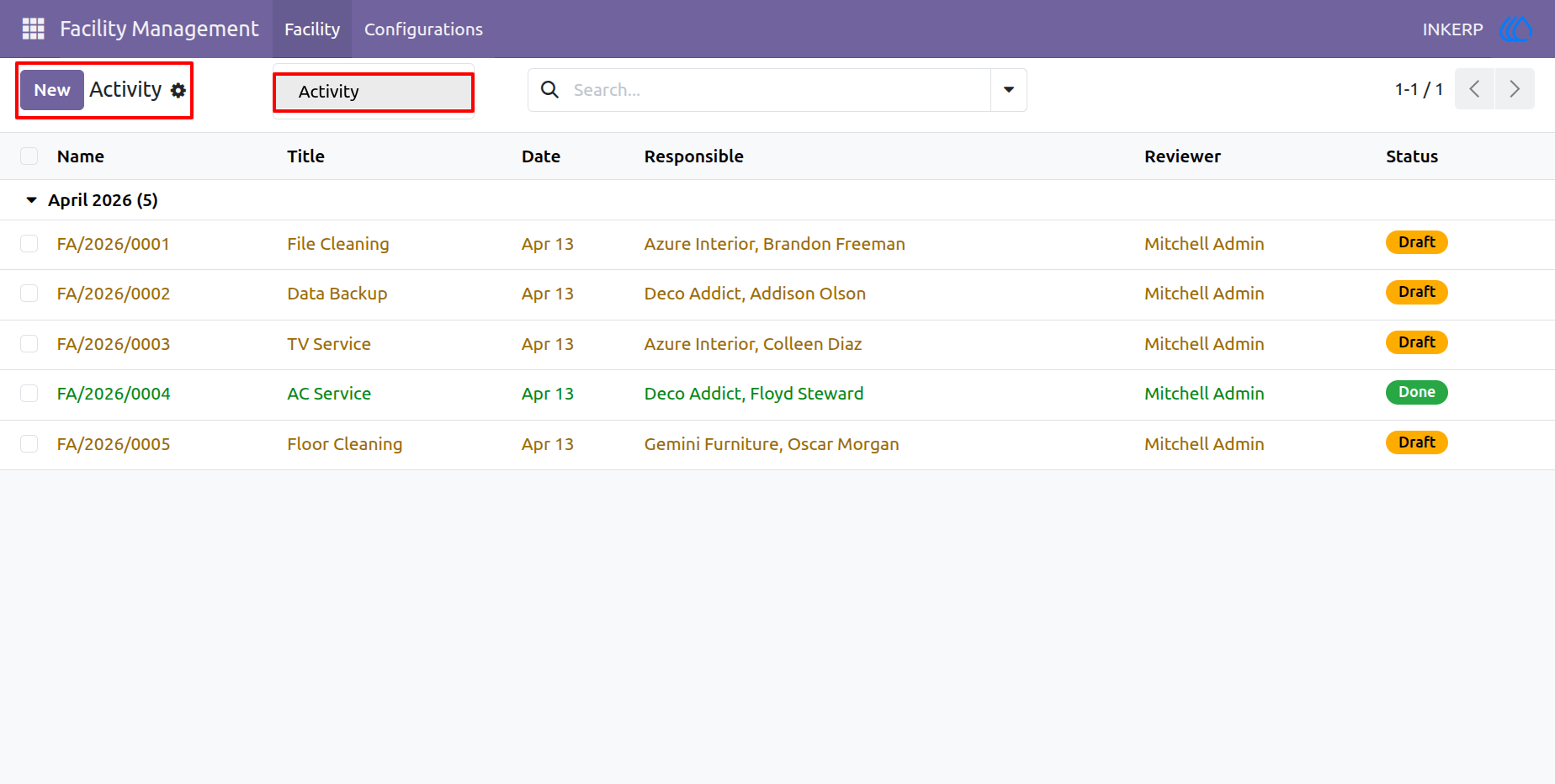This screenshot has height=784, width=1555.
Task: Open the INKERP company logo icon
Action: click(x=1515, y=29)
